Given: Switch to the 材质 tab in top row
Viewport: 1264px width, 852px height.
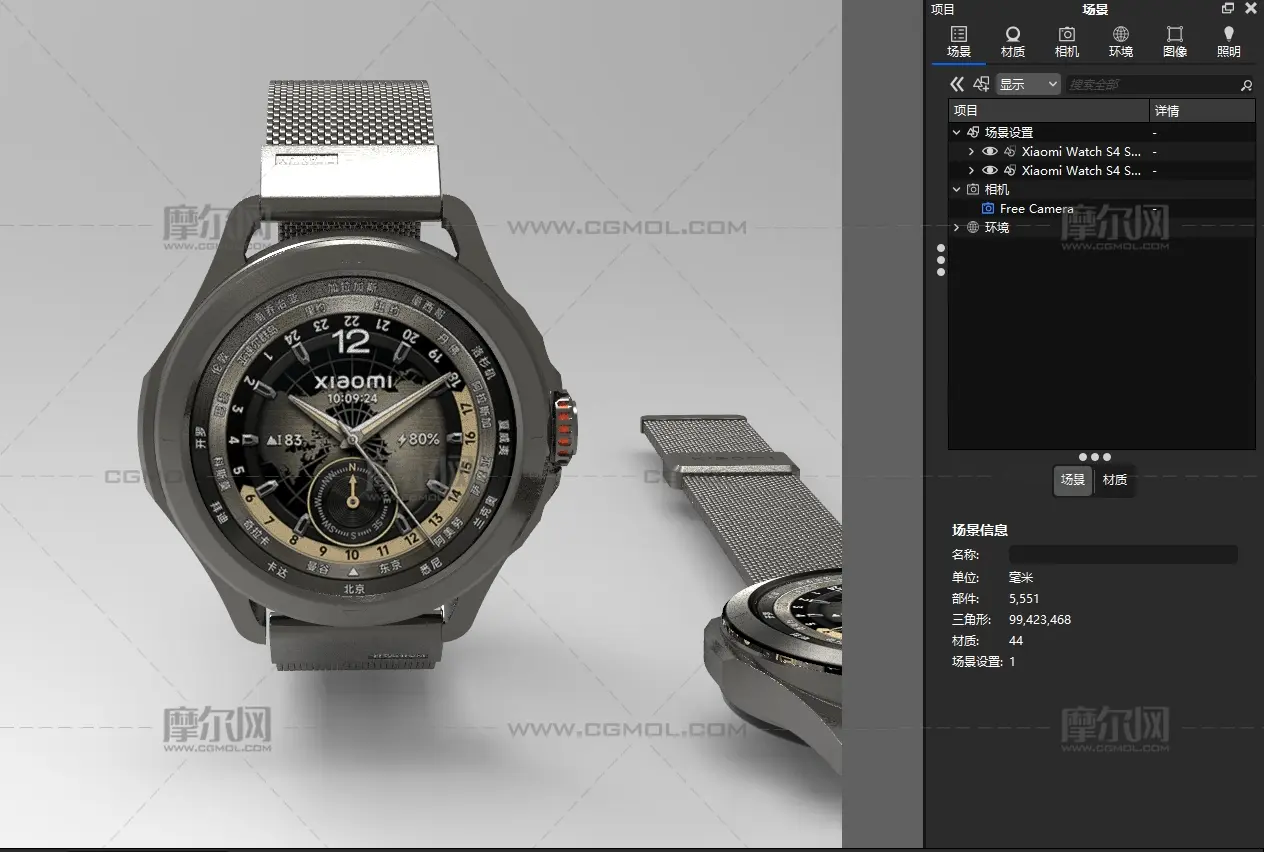Looking at the screenshot, I should pyautogui.click(x=1013, y=42).
